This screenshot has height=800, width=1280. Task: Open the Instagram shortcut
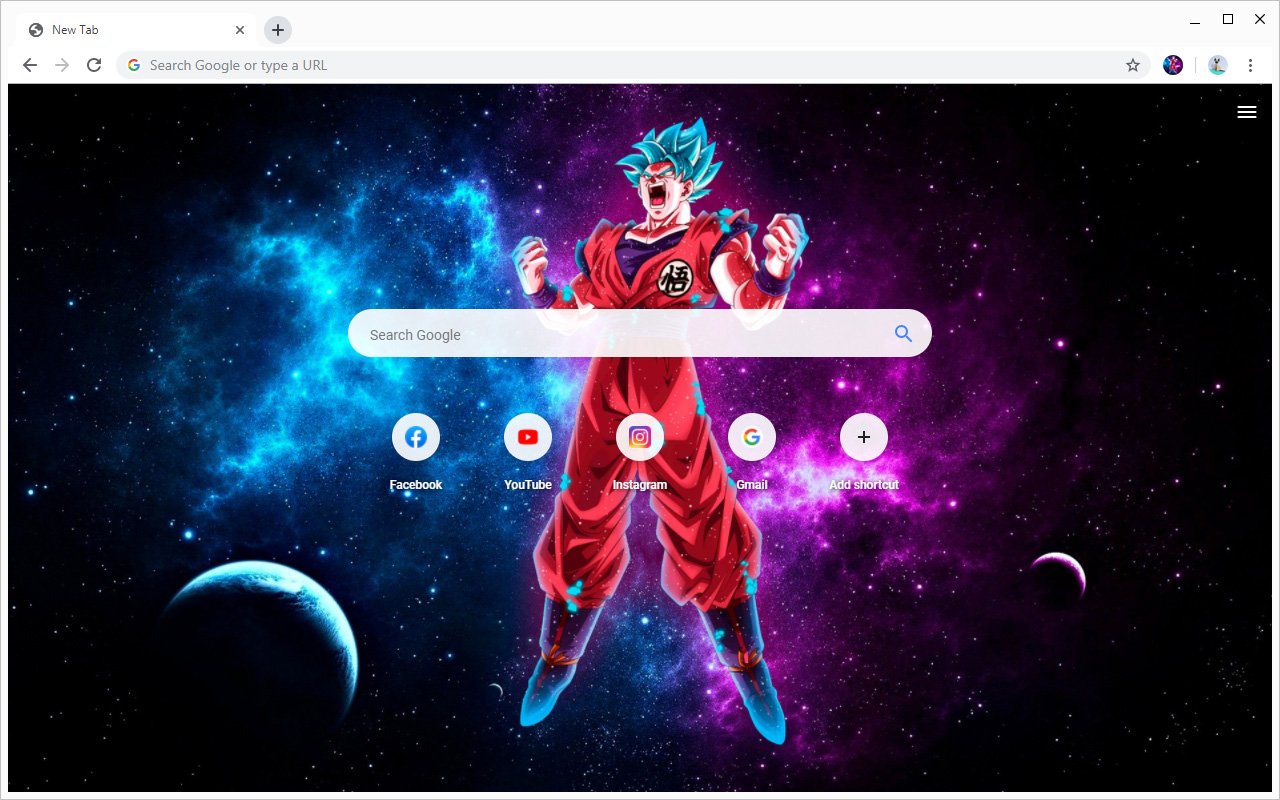[640, 437]
